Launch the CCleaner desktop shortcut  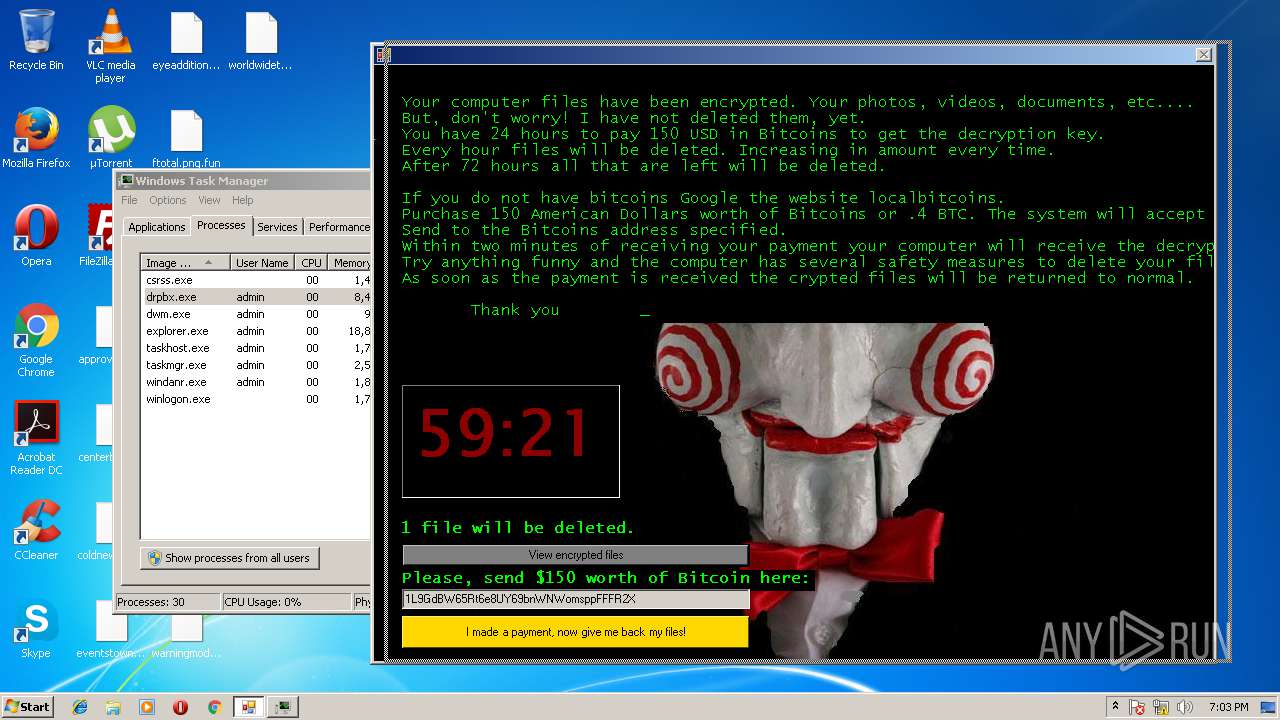36,530
